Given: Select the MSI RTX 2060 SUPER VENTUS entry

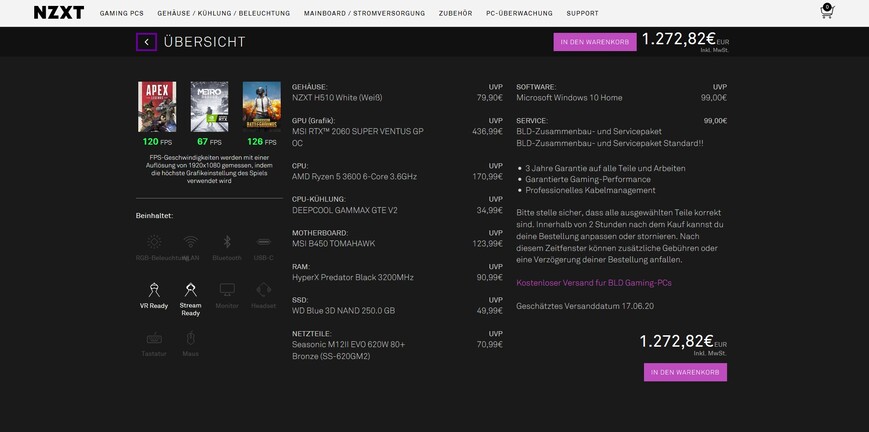Looking at the screenshot, I should (357, 137).
